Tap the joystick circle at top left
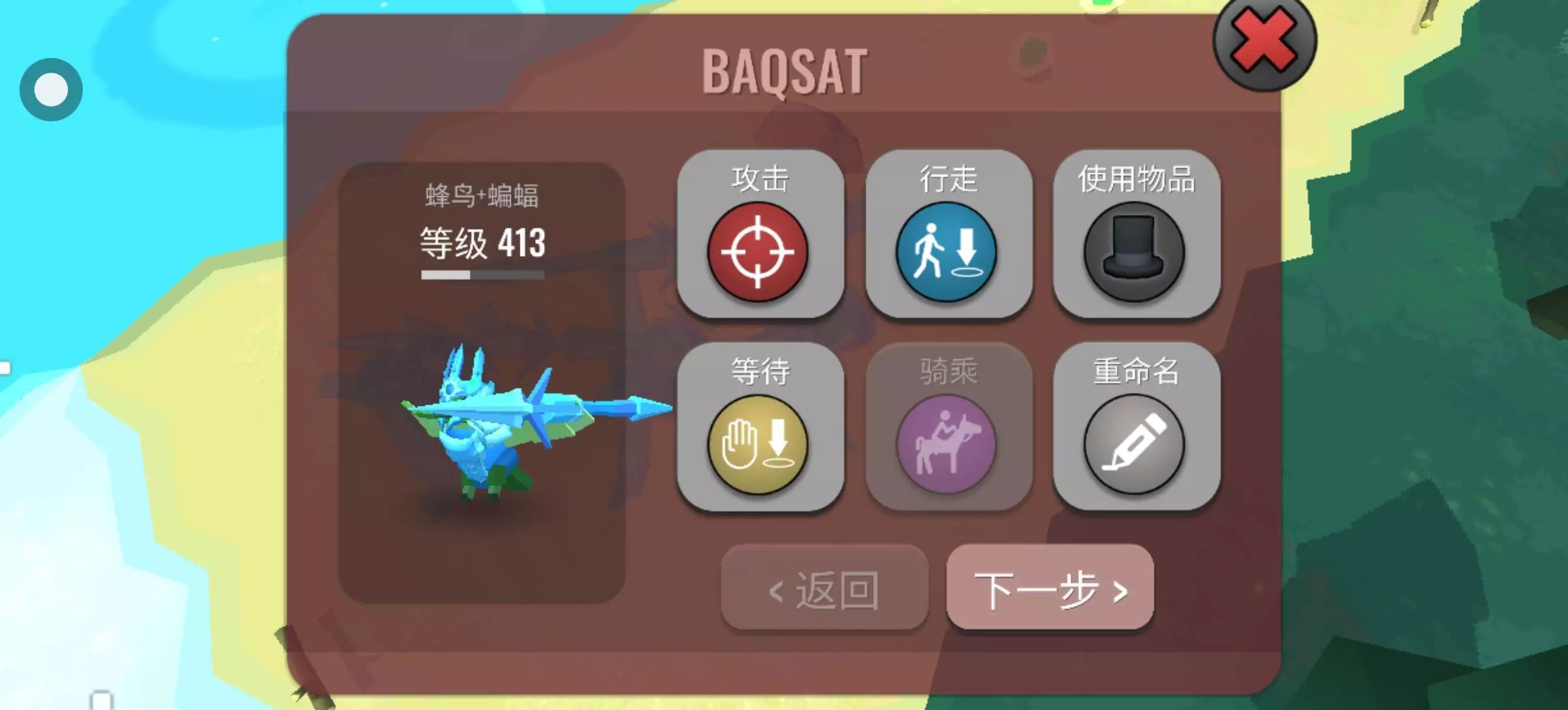The height and width of the screenshot is (710, 1568). click(x=51, y=89)
